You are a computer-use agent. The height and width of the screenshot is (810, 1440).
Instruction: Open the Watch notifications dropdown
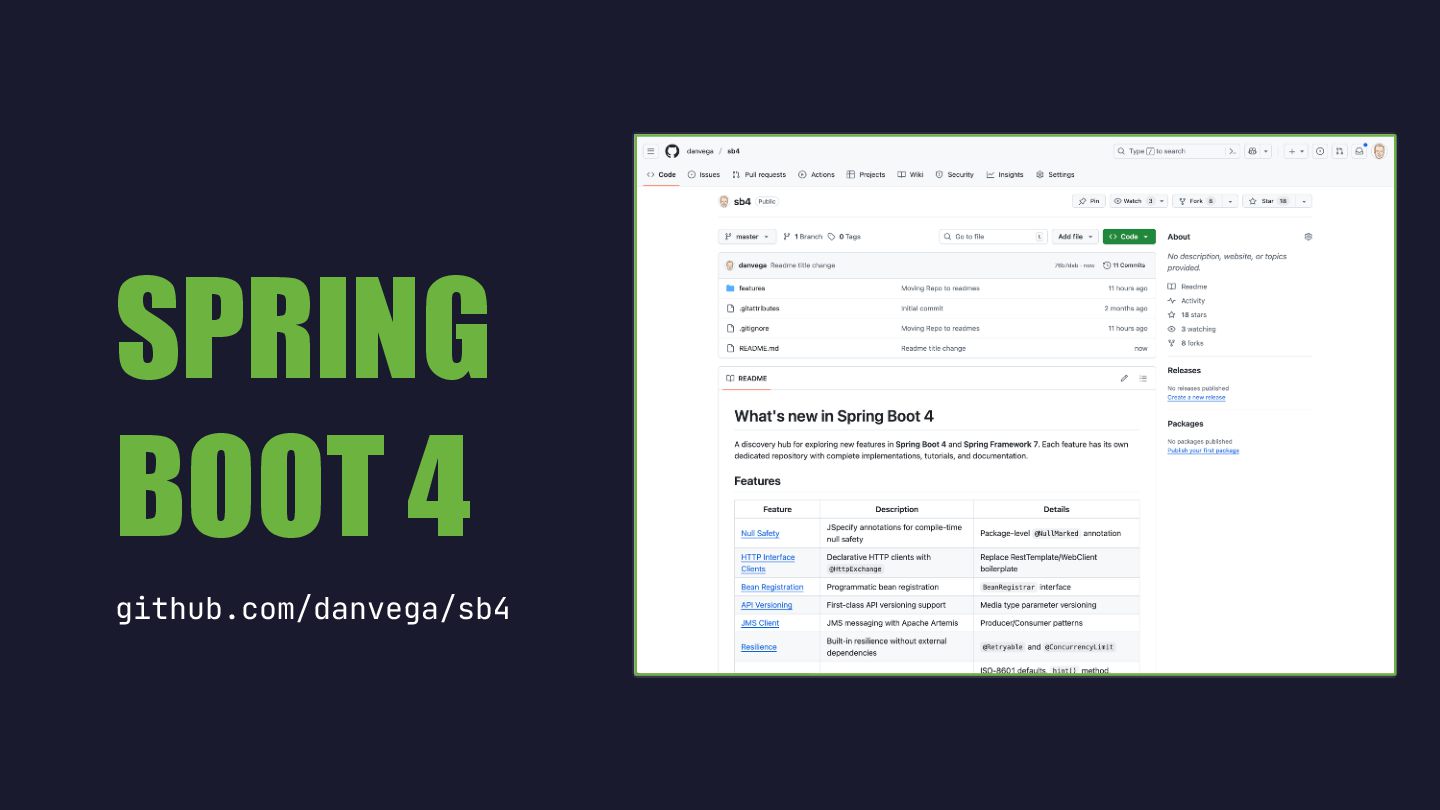1138,201
